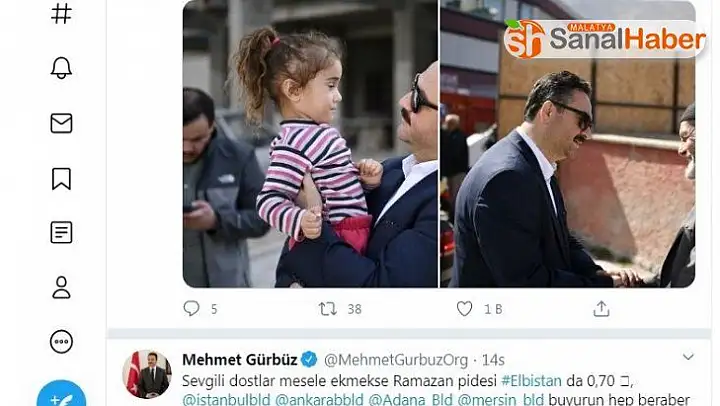
Task: Open the Bookmarks icon in the sidebar
Action: click(x=61, y=179)
